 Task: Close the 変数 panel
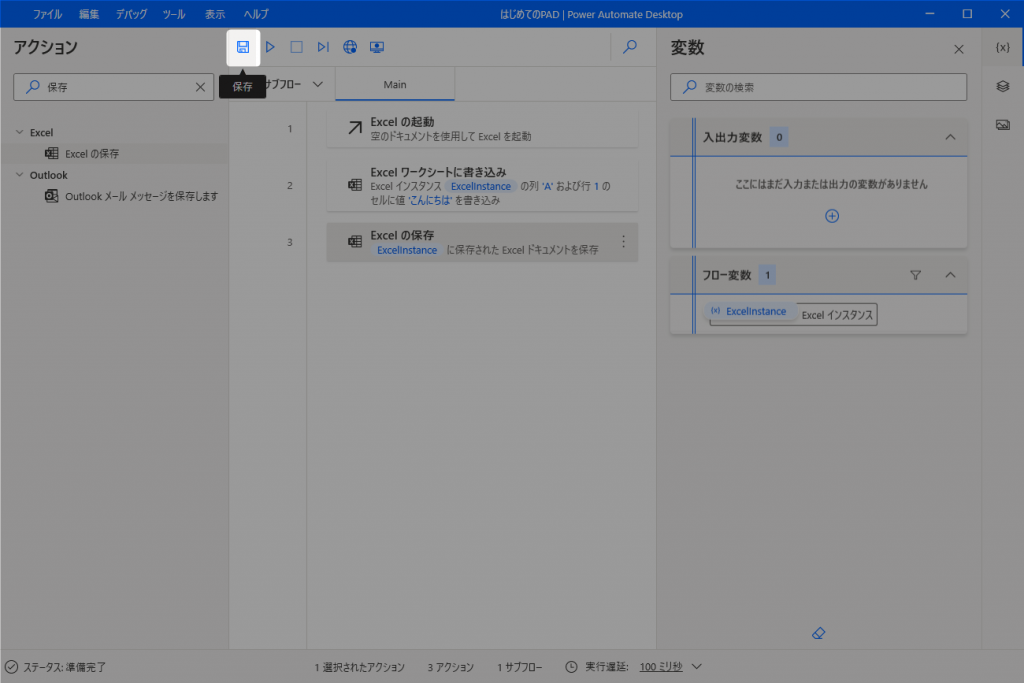959,49
